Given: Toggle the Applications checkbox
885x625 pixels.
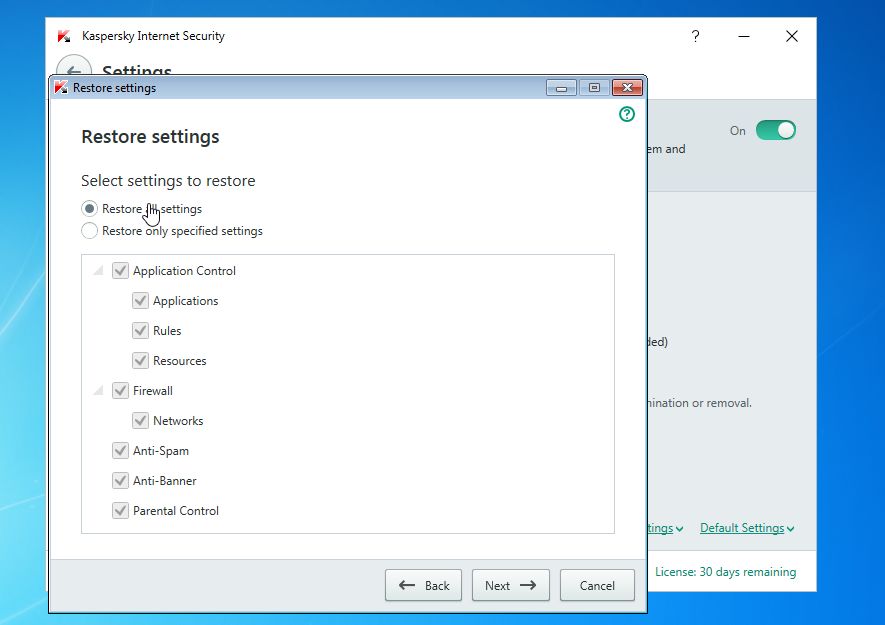Looking at the screenshot, I should 141,300.
